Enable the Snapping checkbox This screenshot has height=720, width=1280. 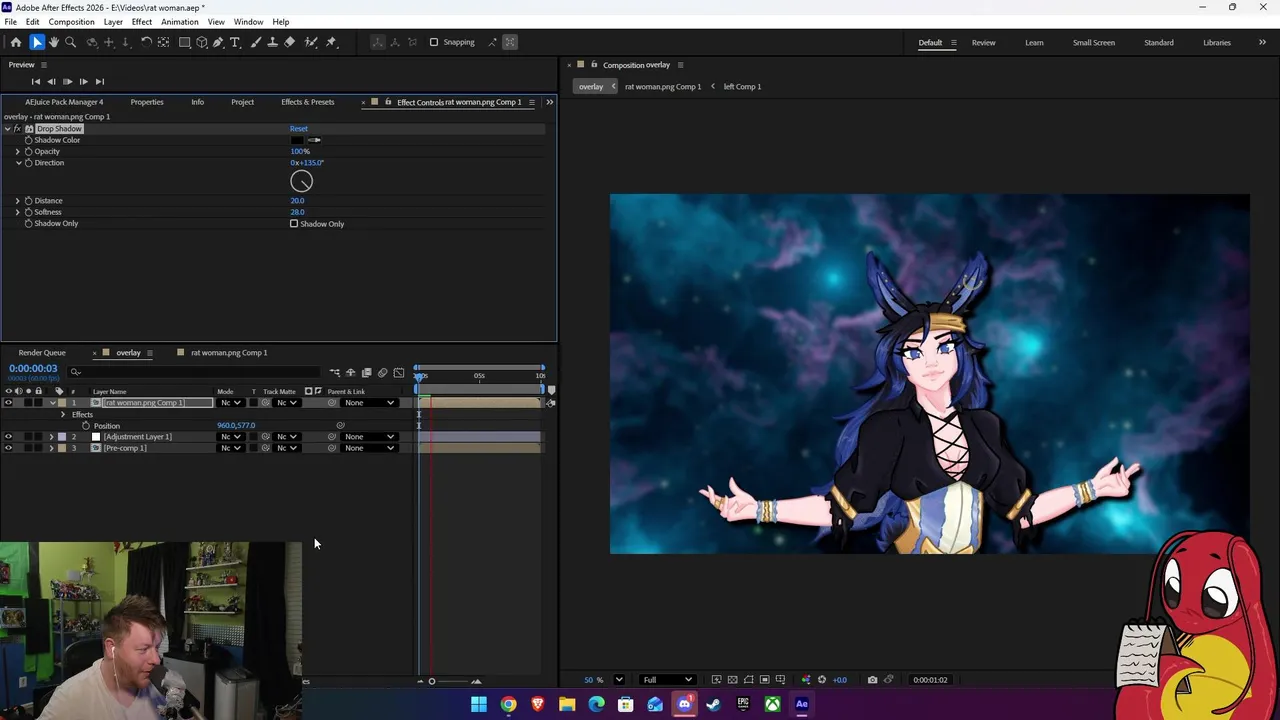tap(434, 42)
